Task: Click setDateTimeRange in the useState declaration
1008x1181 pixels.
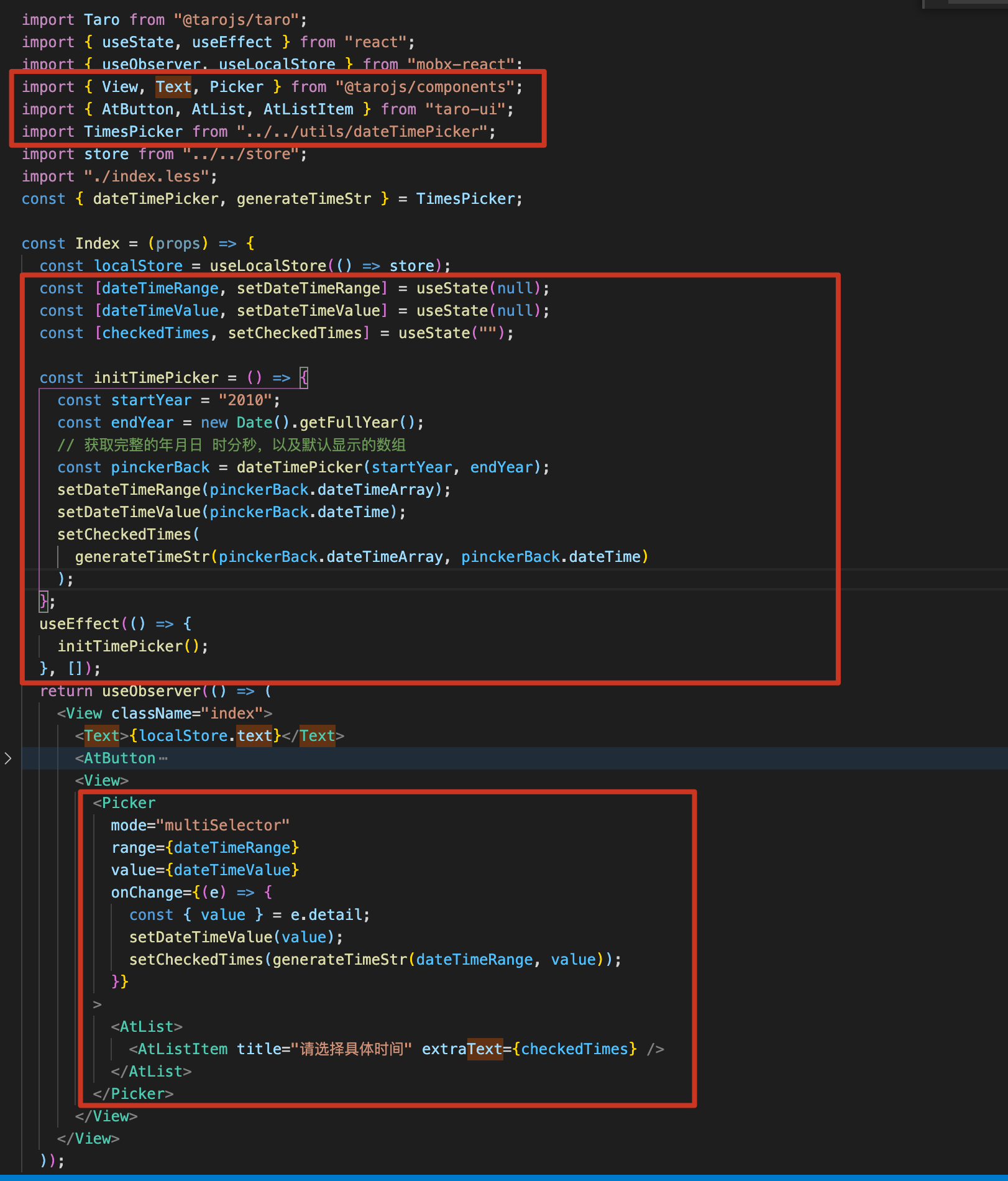Action: (308, 288)
